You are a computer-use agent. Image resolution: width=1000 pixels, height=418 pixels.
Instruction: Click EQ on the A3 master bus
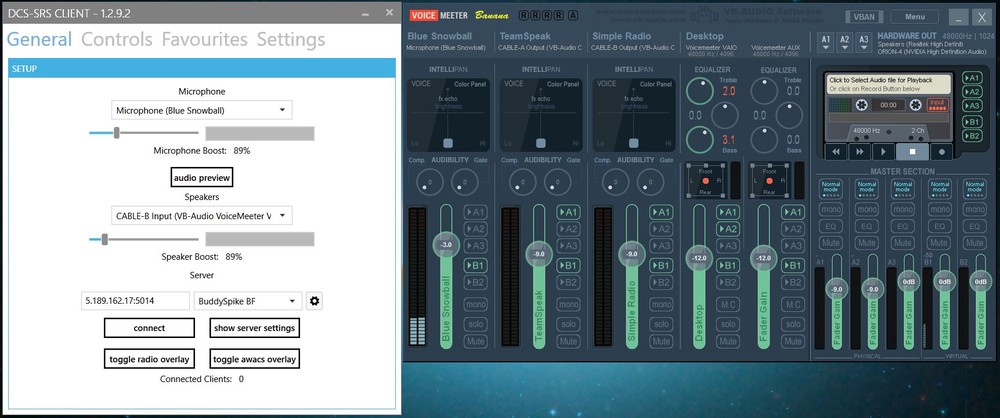tap(902, 226)
